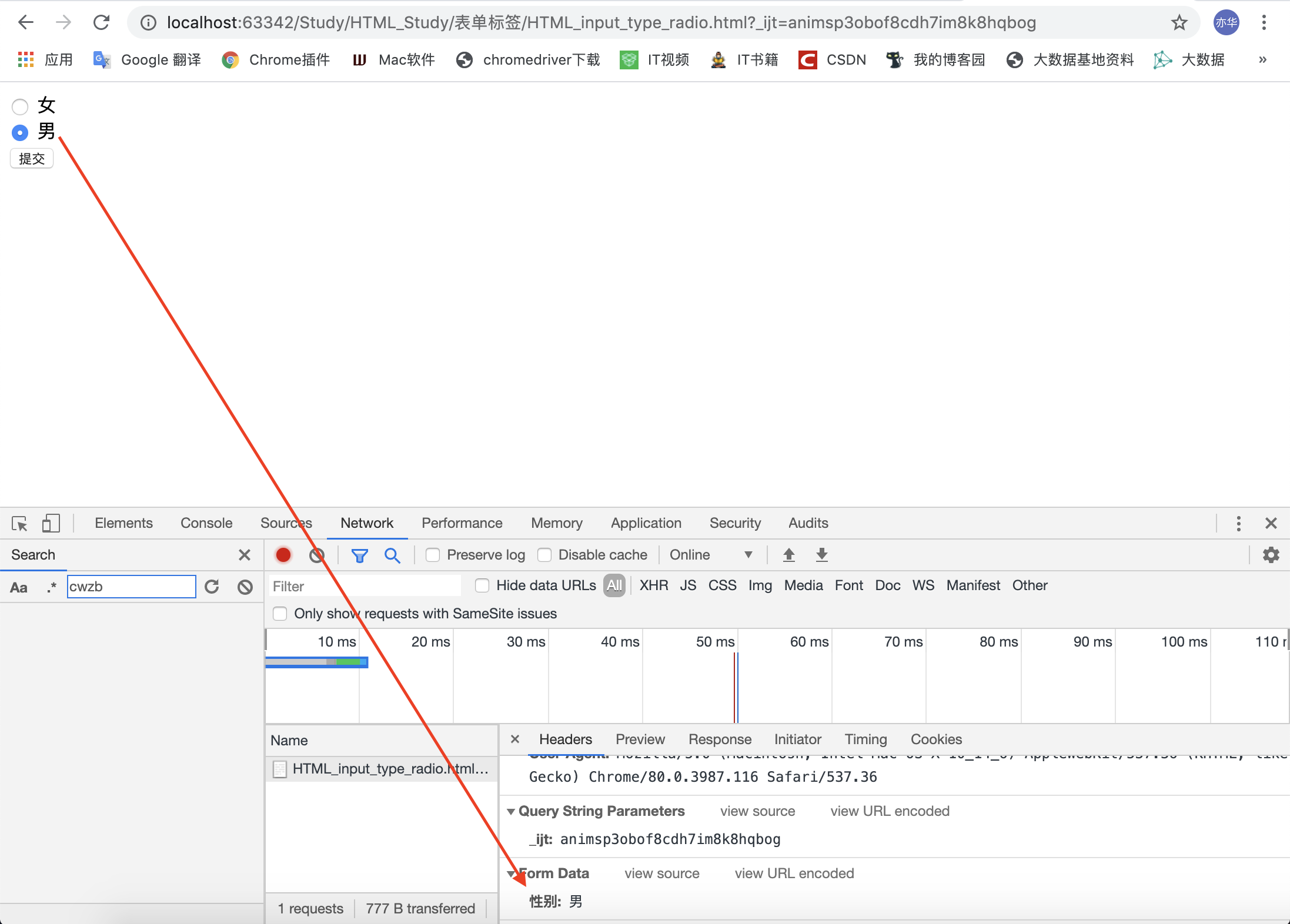The width and height of the screenshot is (1290, 924).
Task: Toggle the Preserve log checkbox
Action: point(432,555)
